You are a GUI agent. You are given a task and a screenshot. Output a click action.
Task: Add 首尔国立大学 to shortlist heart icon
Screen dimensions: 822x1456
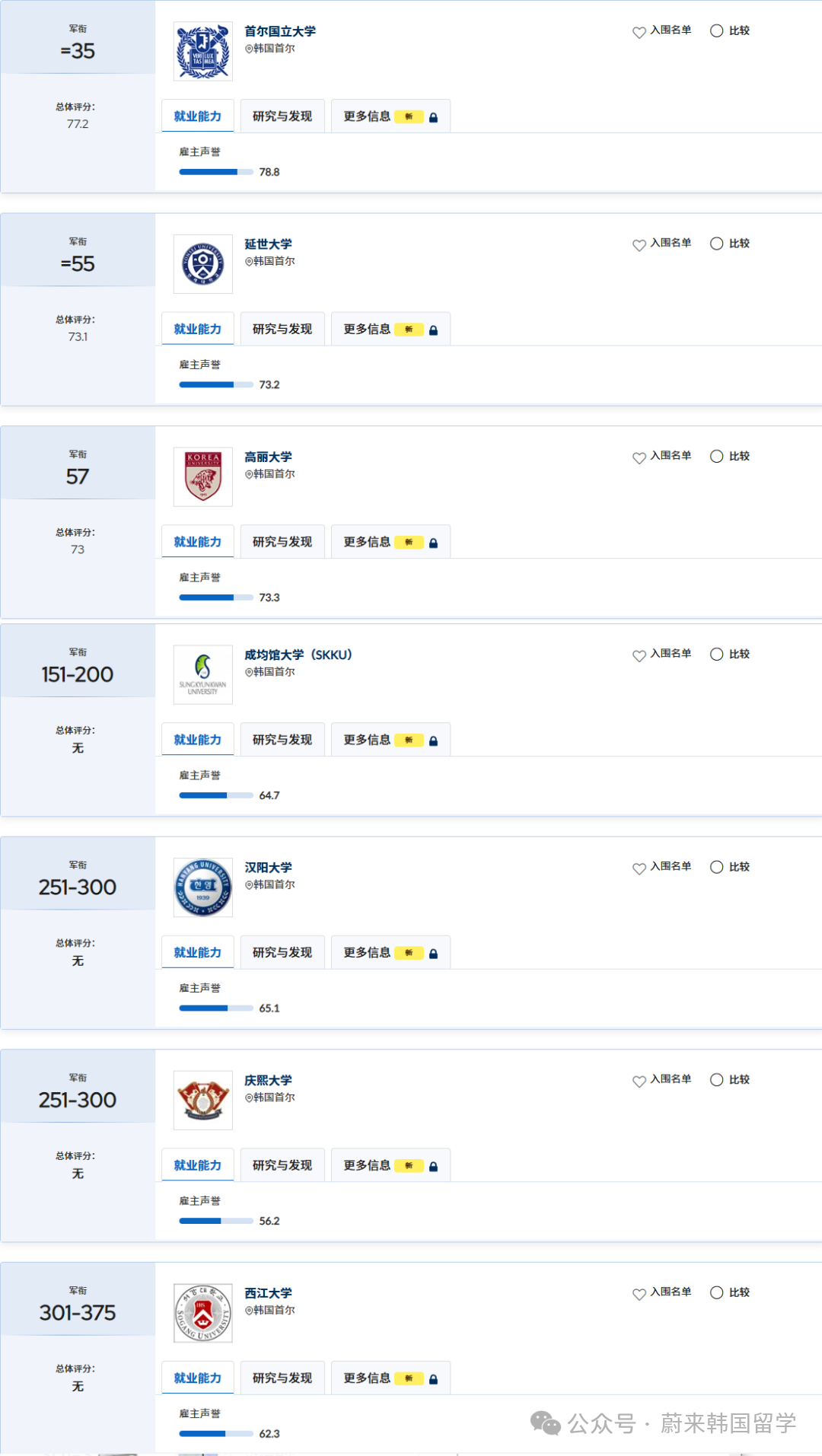[639, 31]
